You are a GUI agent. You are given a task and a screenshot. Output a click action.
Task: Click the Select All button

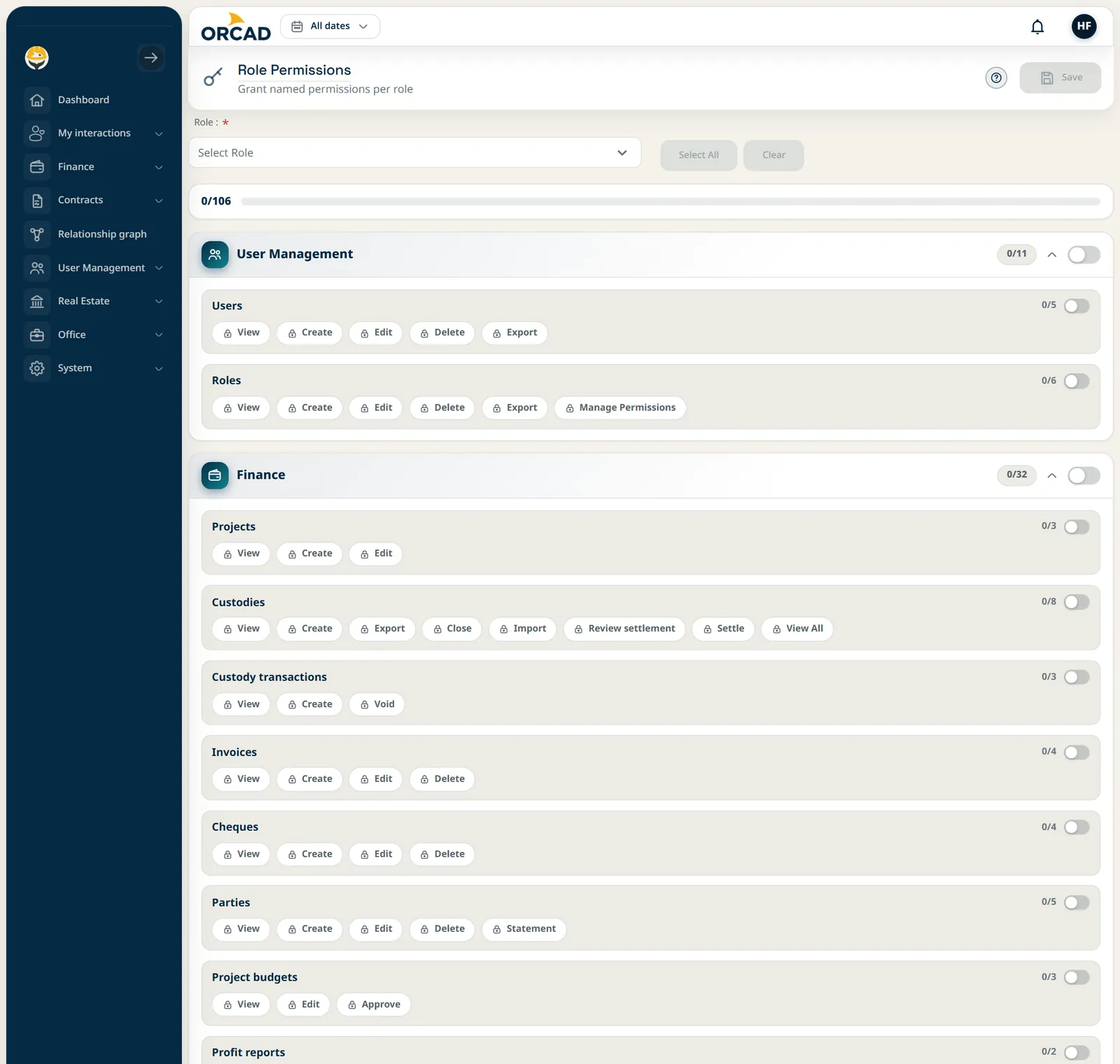pos(699,155)
